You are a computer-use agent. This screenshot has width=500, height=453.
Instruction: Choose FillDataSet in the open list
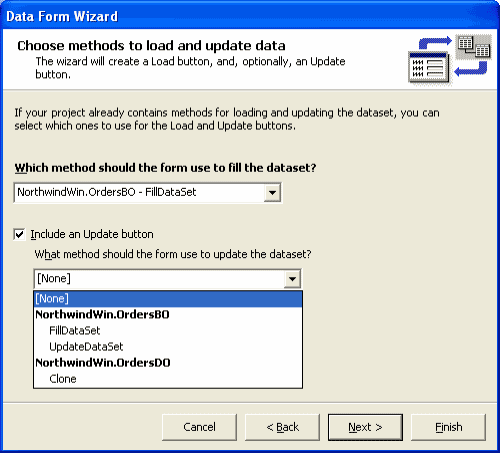[x=75, y=331]
